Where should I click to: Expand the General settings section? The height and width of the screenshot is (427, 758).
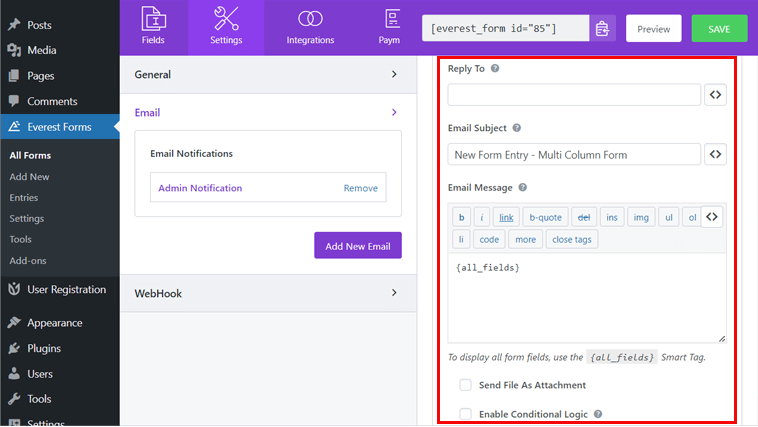click(x=268, y=74)
